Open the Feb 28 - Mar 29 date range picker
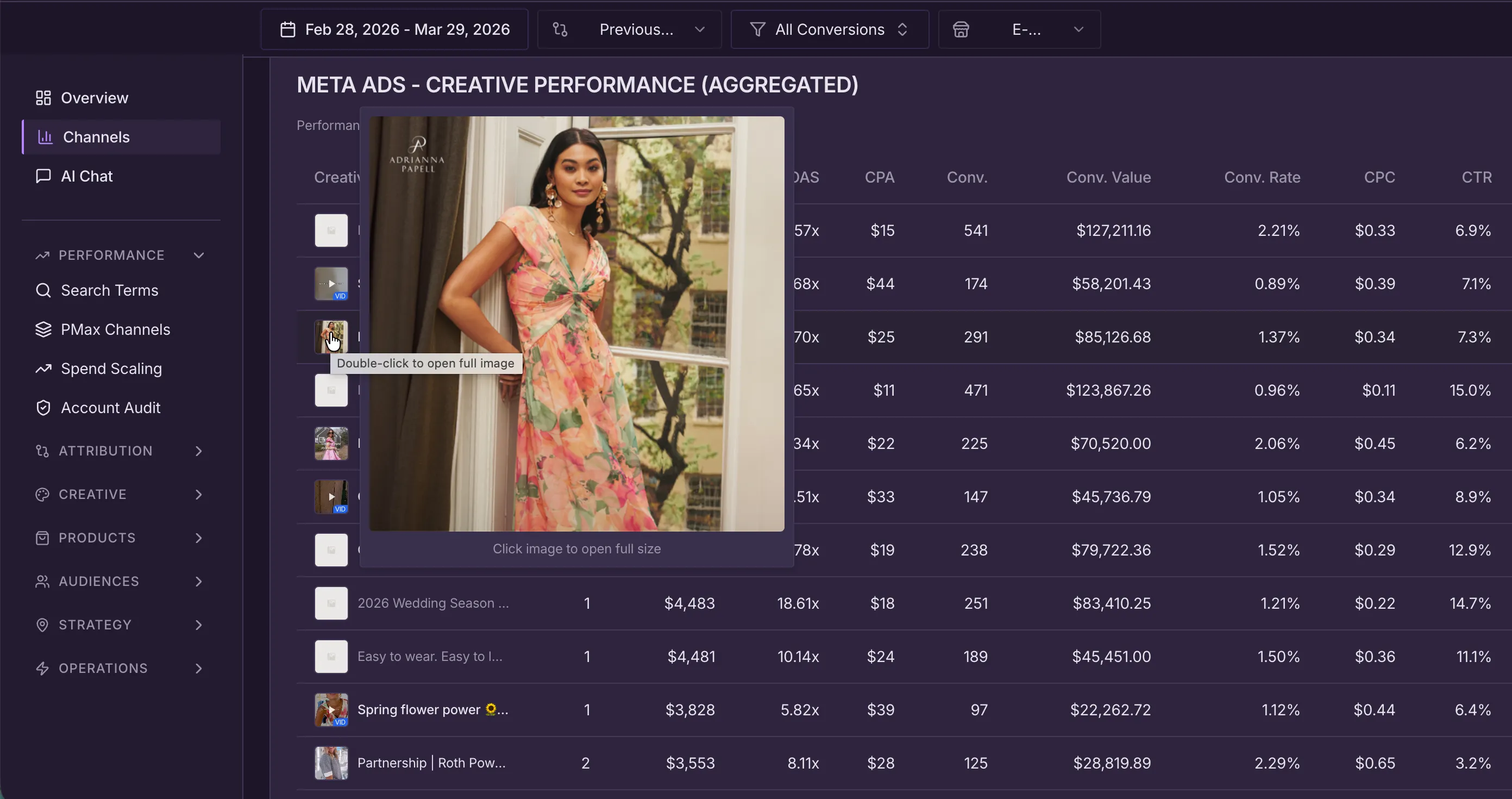Image resolution: width=1512 pixels, height=799 pixels. 394,29
